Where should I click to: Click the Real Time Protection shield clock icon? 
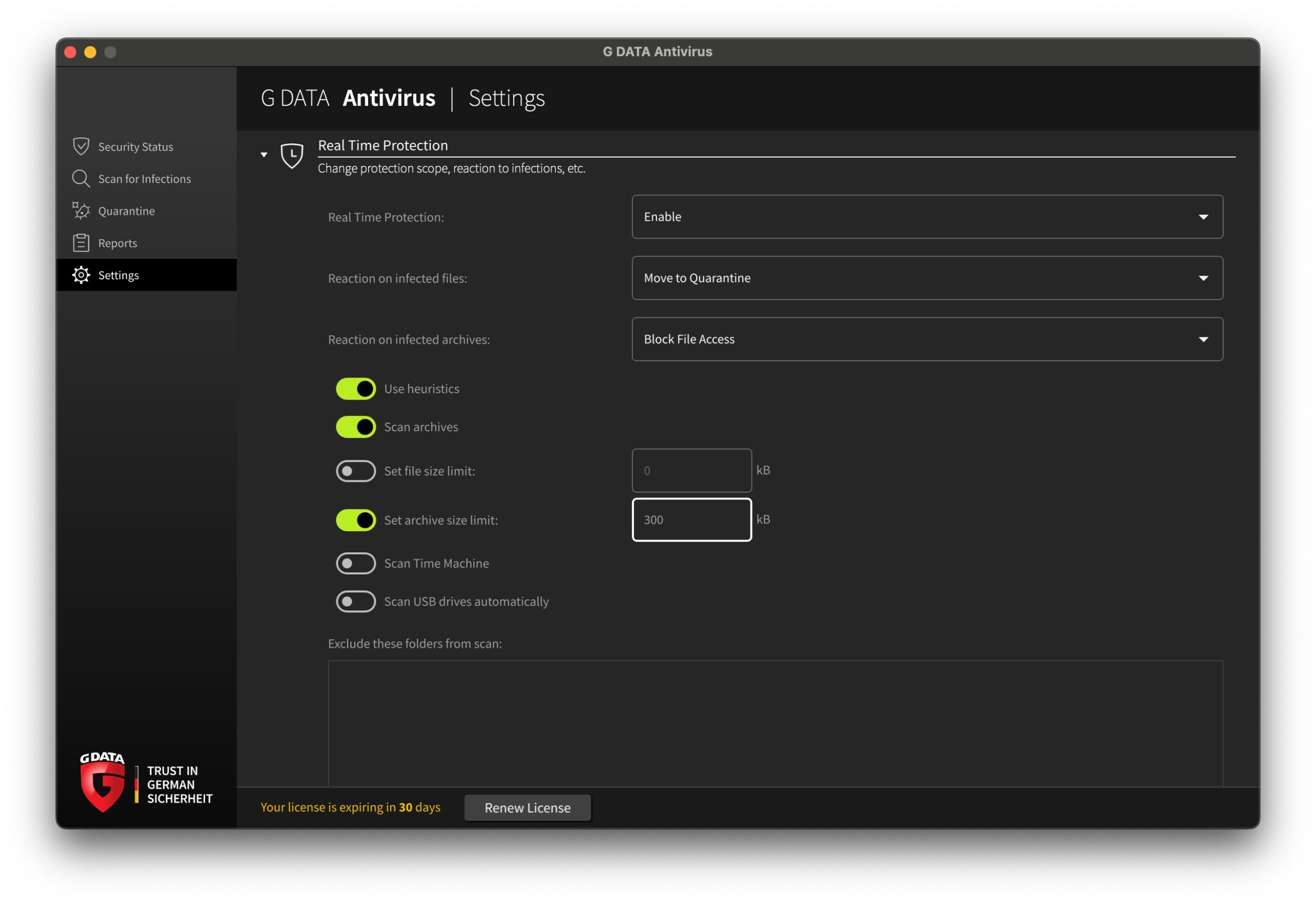(292, 155)
